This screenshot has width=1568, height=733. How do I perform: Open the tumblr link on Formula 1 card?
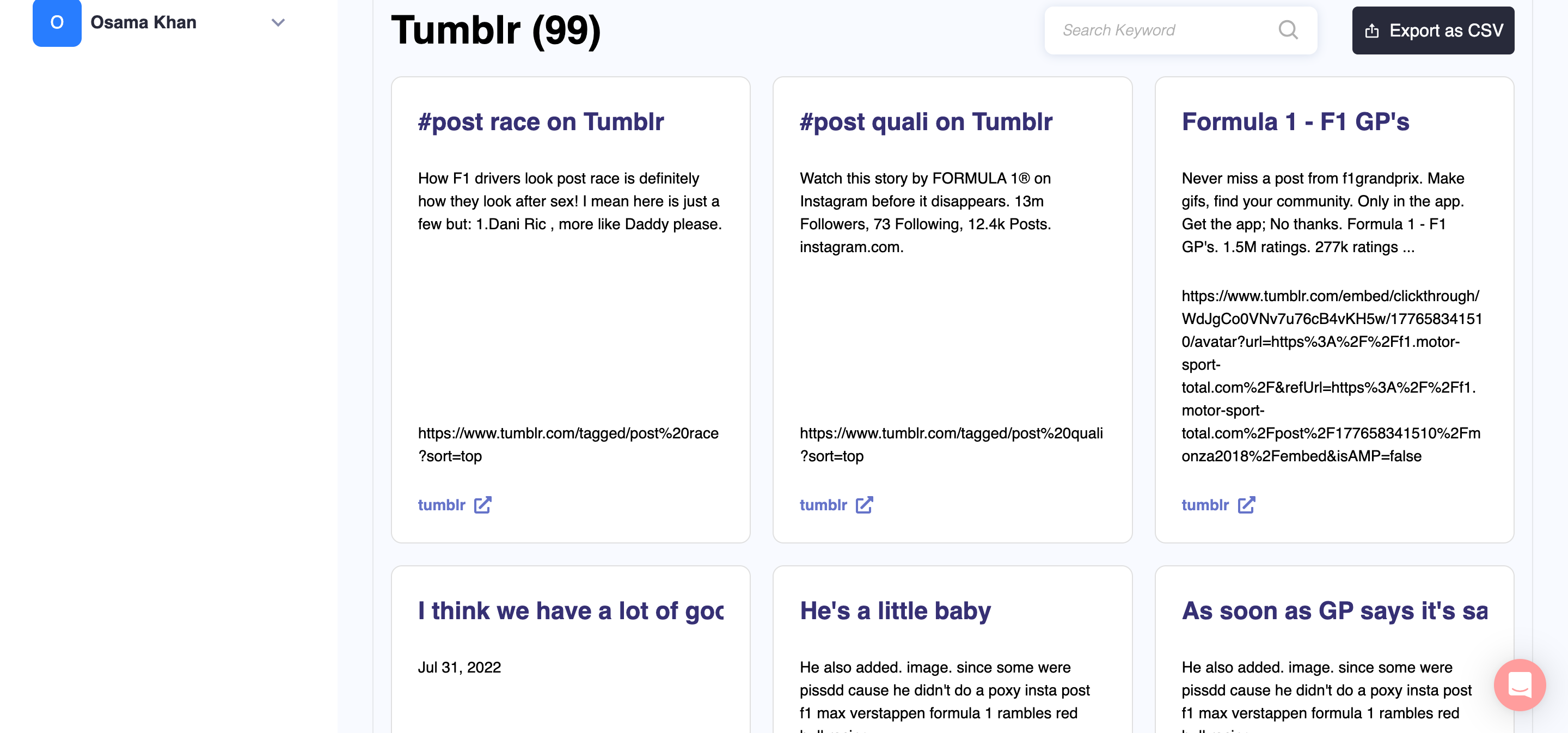(1205, 505)
